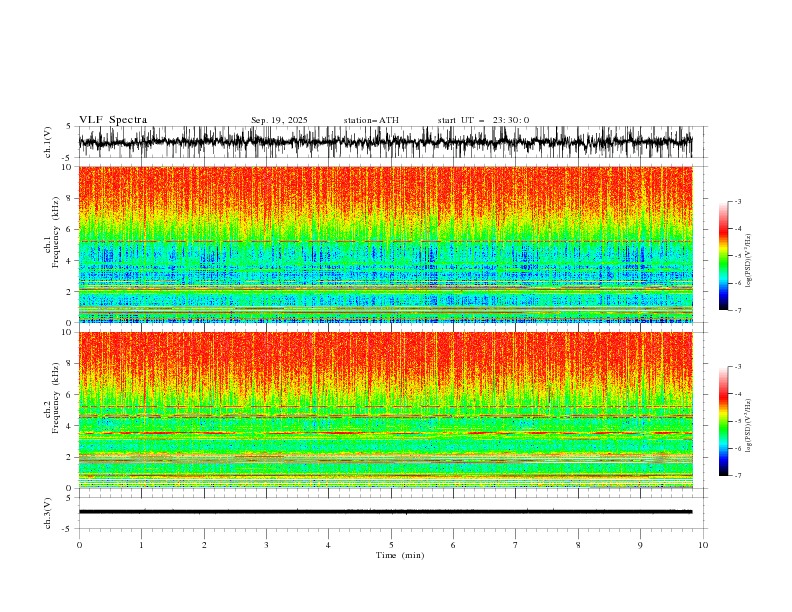Screen dimensions: 792x612
Task: Click the log(PSD) label beside ch.2 colorbar
Action: (x=748, y=426)
